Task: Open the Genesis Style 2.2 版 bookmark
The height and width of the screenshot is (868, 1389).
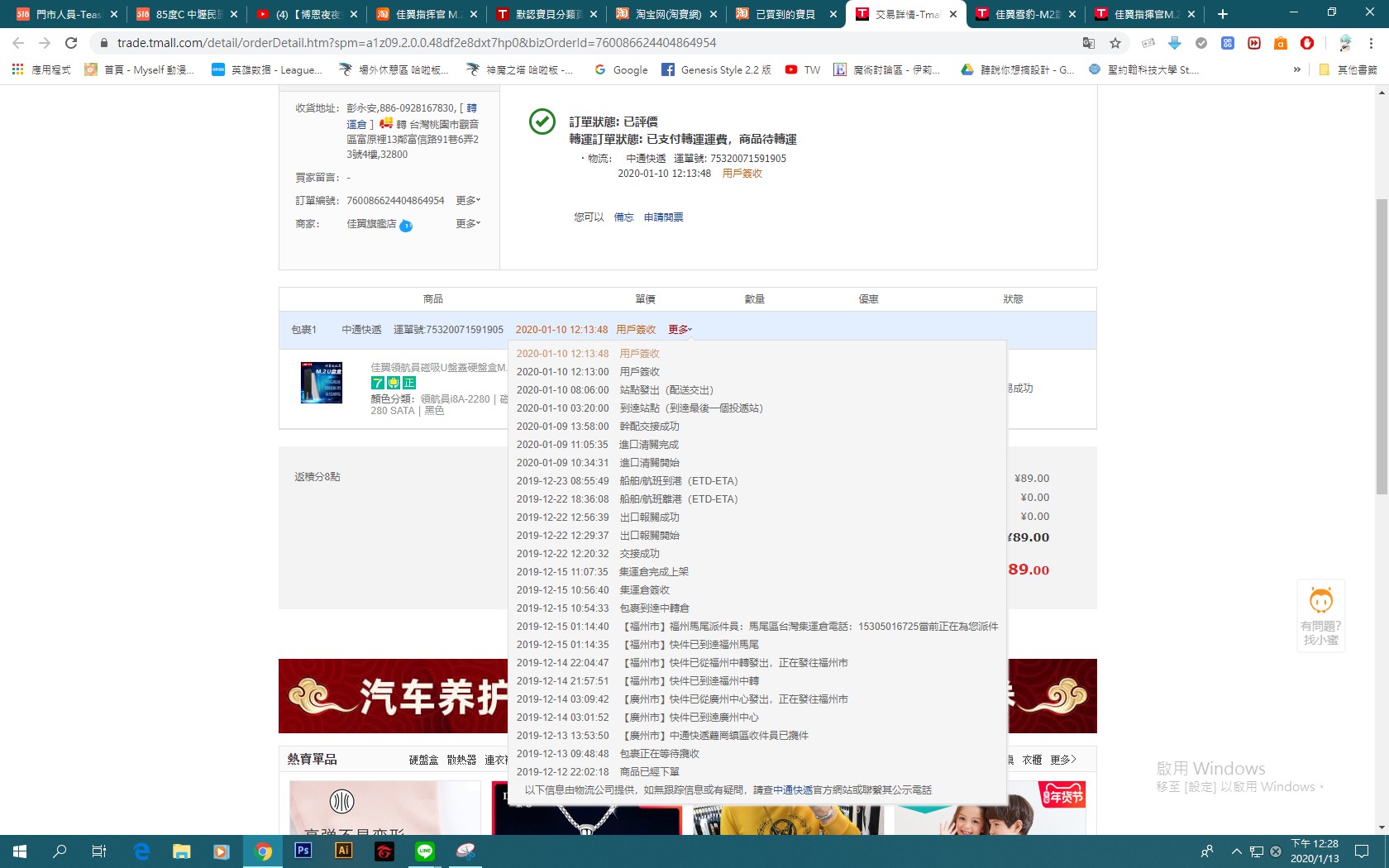Action: point(716,69)
